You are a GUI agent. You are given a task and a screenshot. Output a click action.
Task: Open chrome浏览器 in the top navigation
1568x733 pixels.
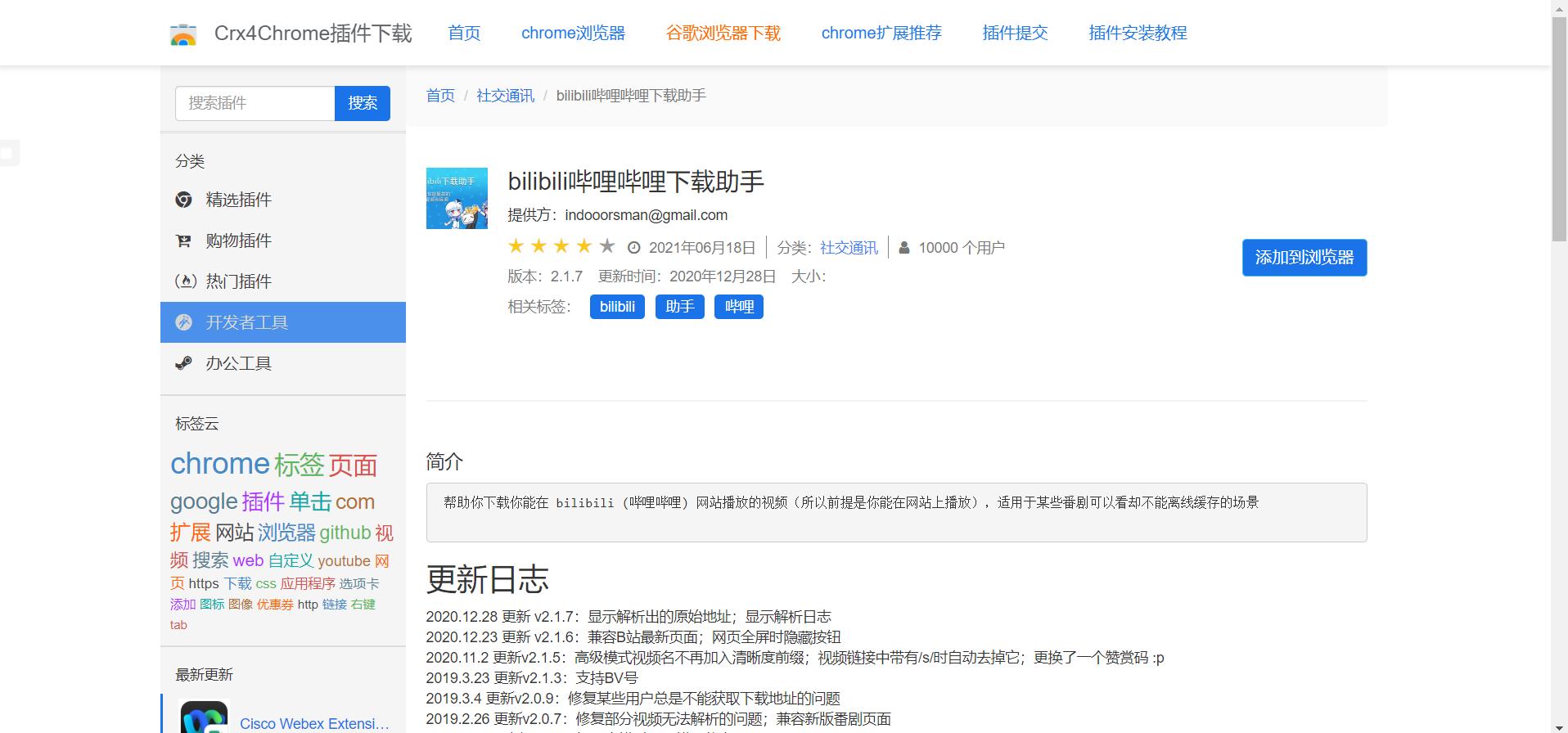coord(573,33)
